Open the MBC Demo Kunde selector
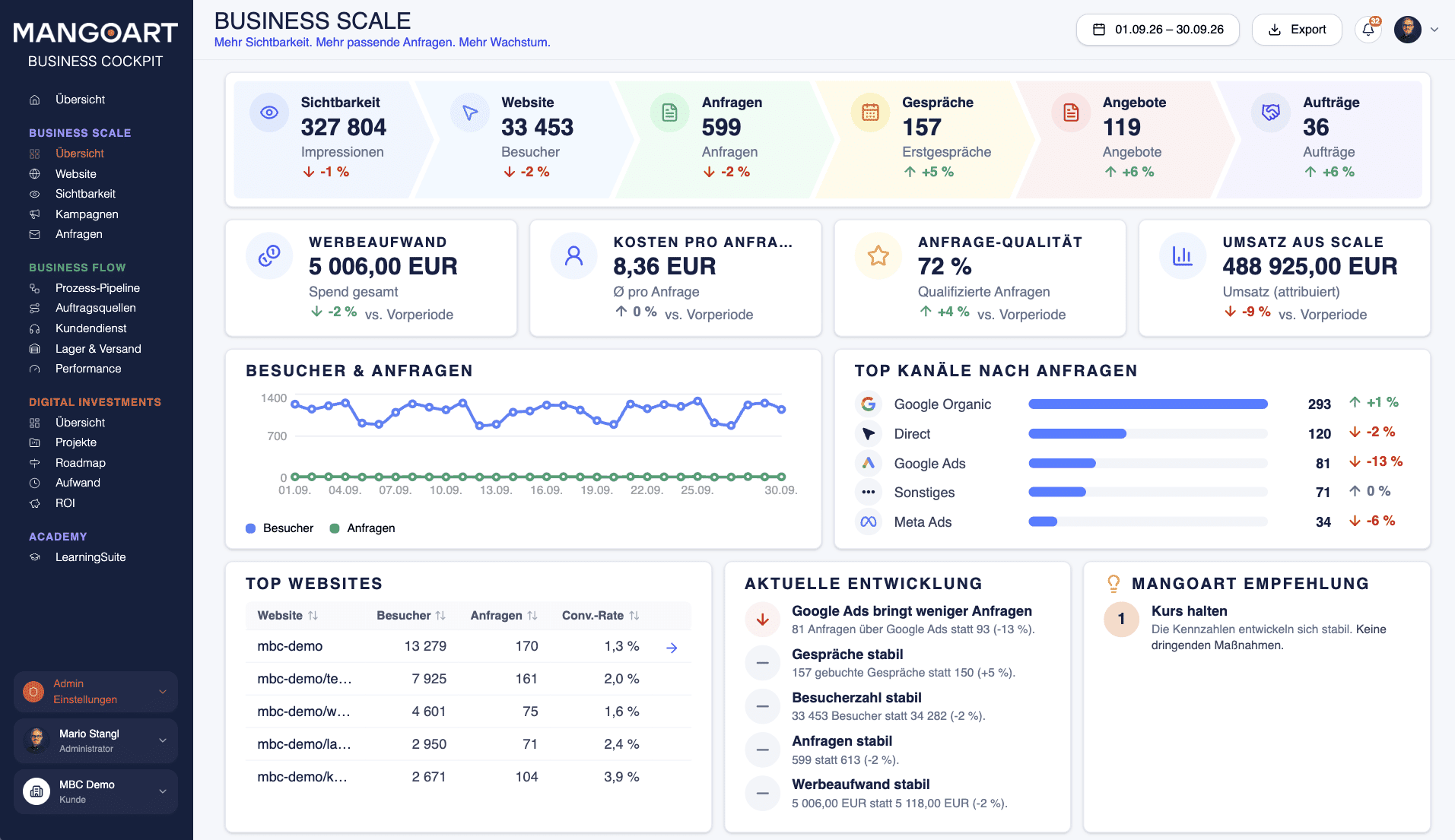This screenshot has height=840, width=1455. [96, 791]
